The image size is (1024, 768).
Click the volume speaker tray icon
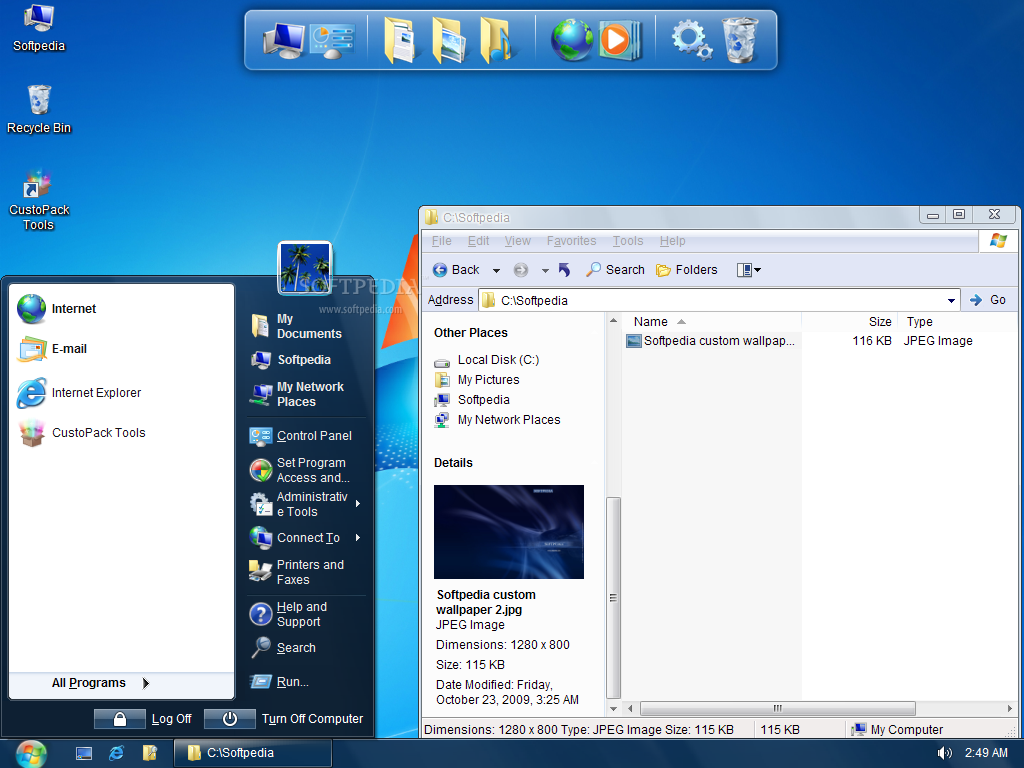coord(944,753)
